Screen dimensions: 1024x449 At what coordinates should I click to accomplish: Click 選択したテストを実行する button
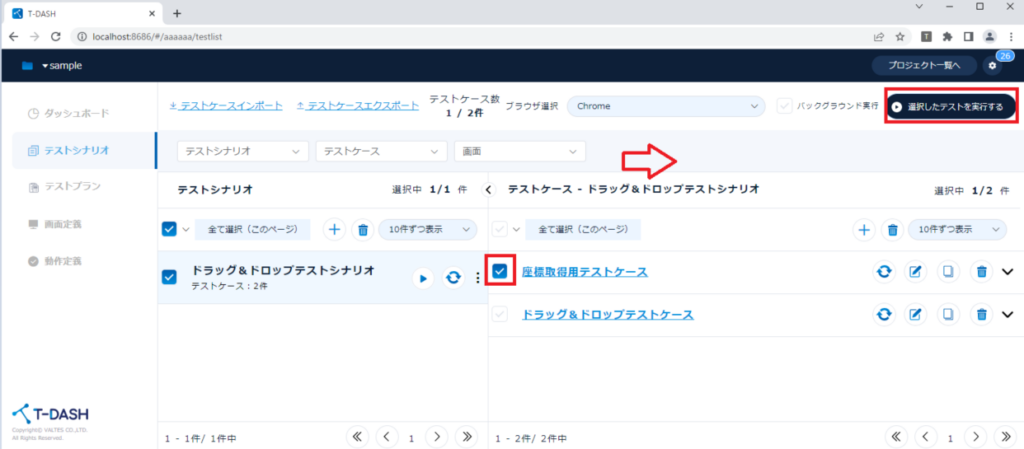(x=953, y=106)
